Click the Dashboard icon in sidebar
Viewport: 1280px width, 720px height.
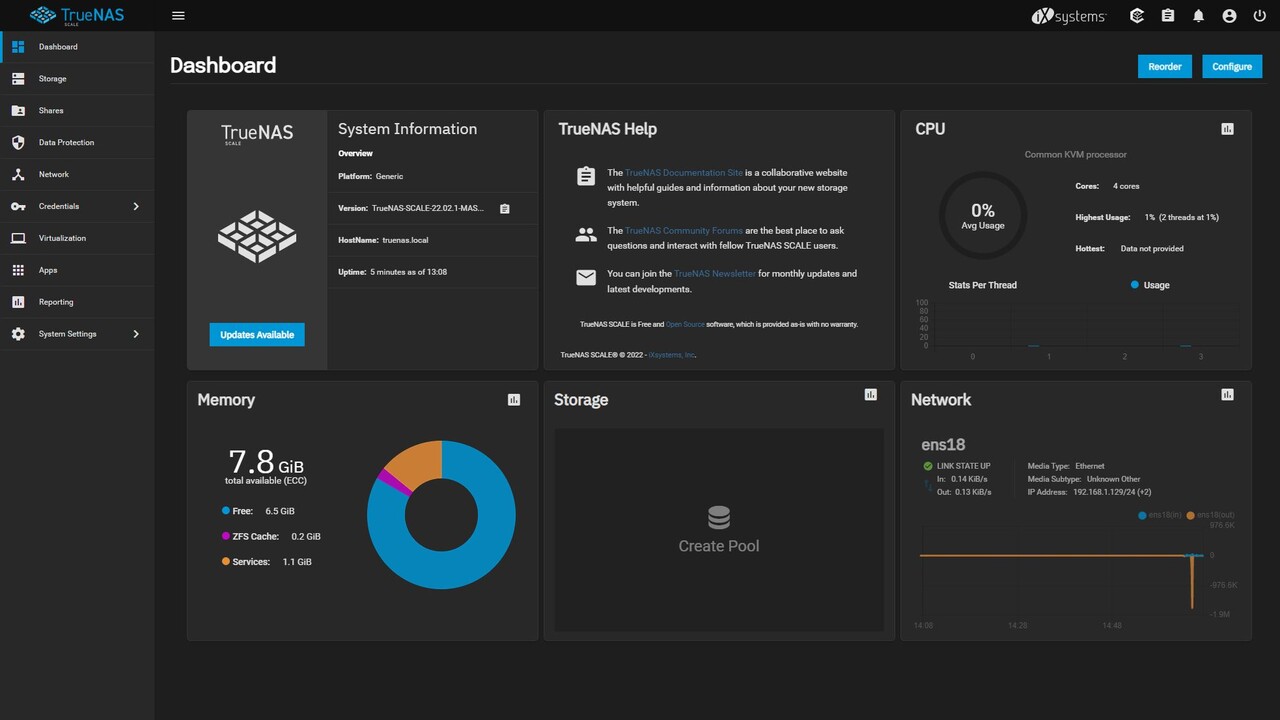[x=18, y=47]
